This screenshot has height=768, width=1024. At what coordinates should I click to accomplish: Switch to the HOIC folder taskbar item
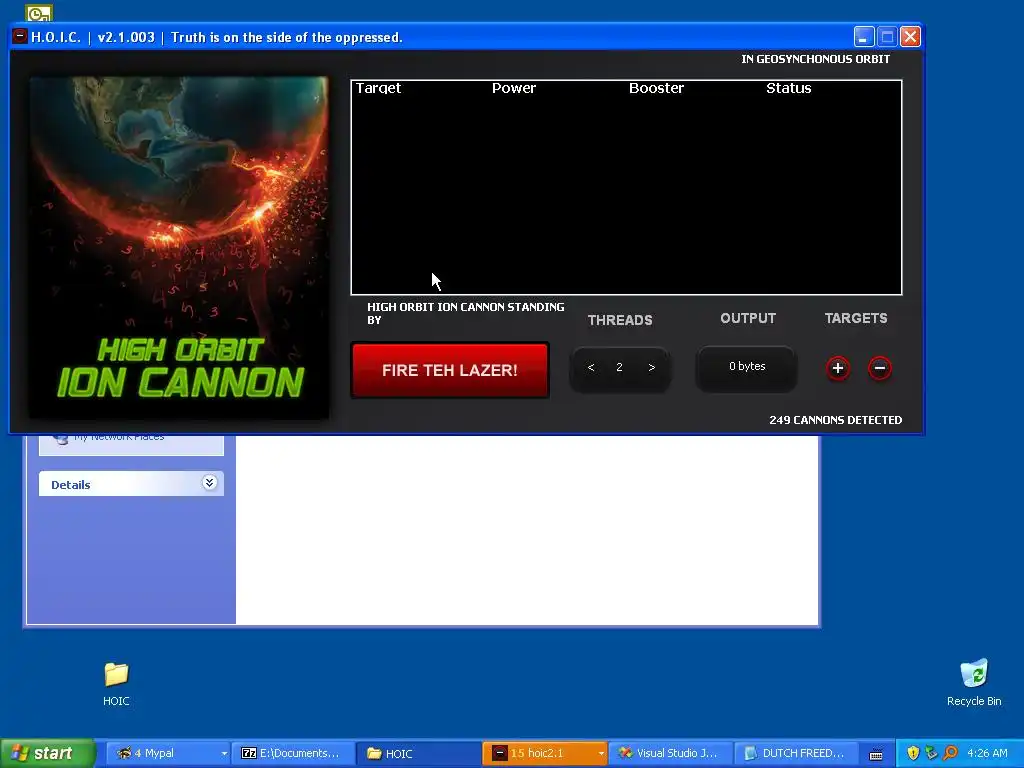pos(418,753)
